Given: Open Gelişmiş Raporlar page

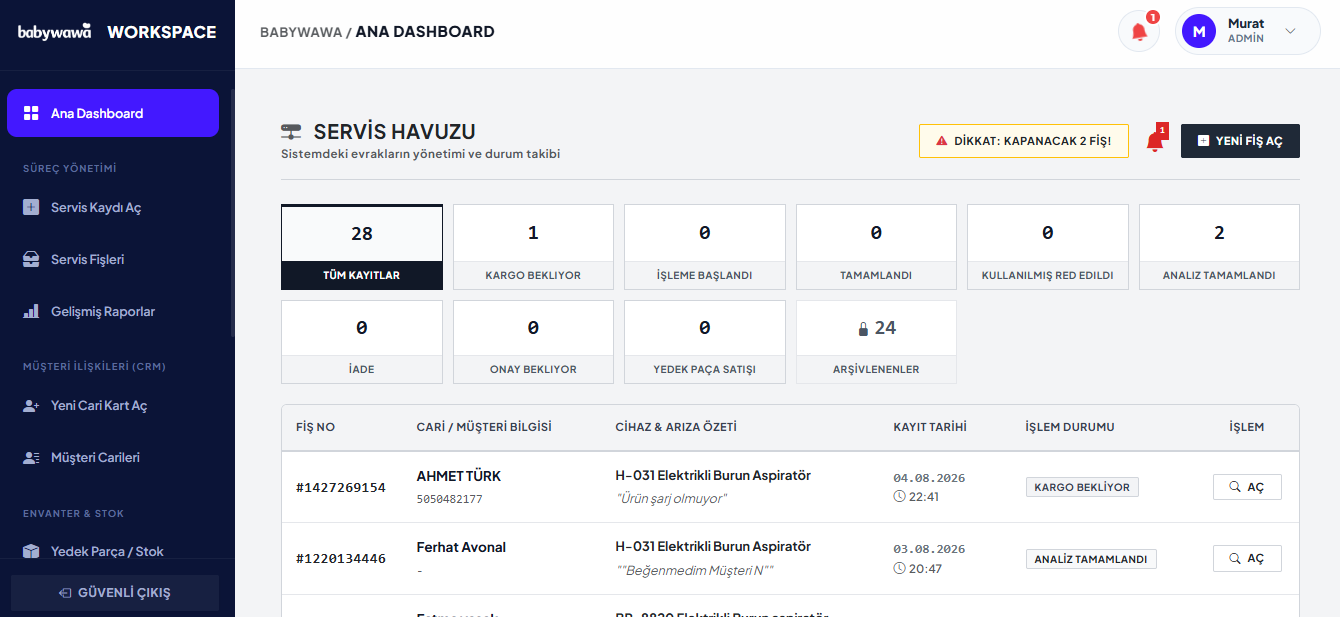Looking at the screenshot, I should tap(113, 311).
